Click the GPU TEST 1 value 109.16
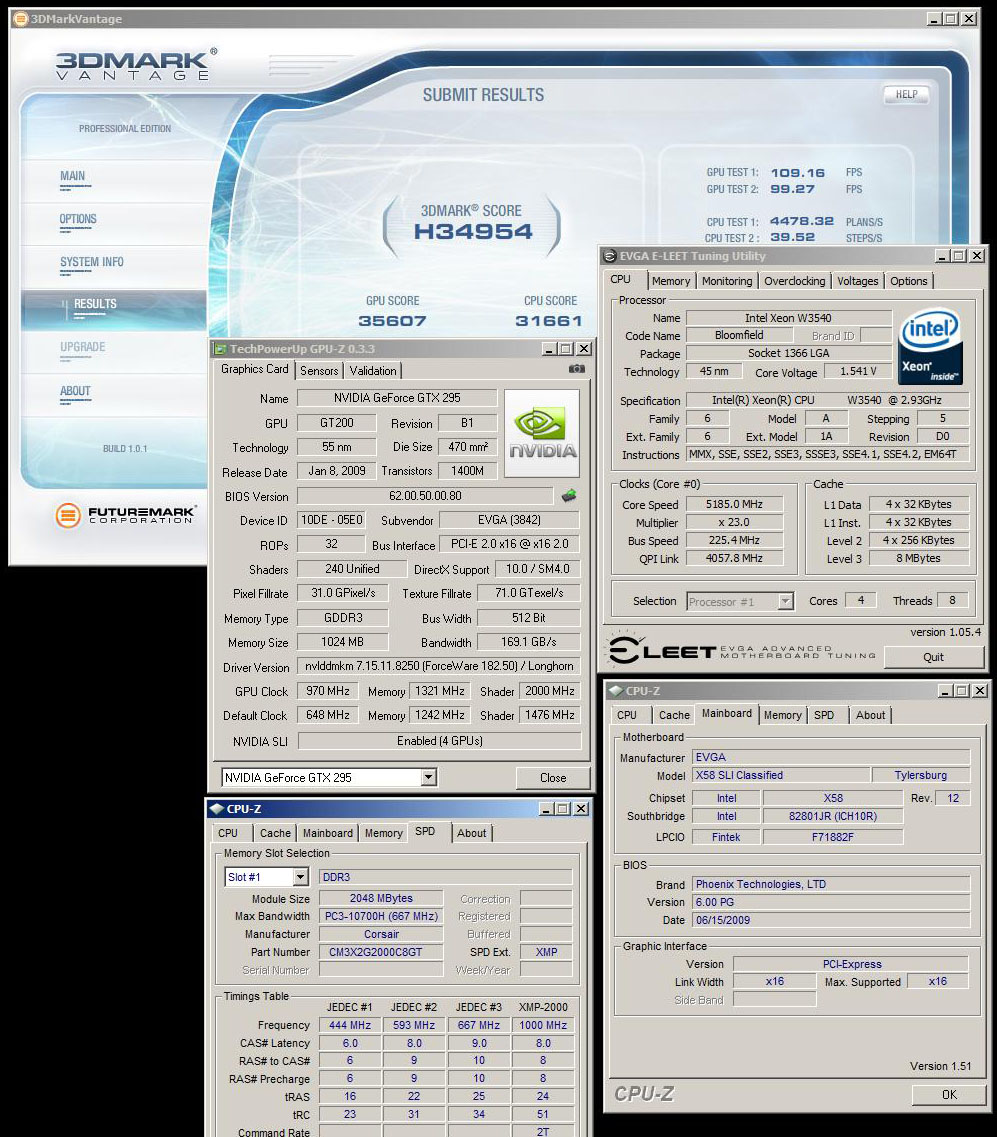The width and height of the screenshot is (997, 1137). pyautogui.click(x=798, y=173)
